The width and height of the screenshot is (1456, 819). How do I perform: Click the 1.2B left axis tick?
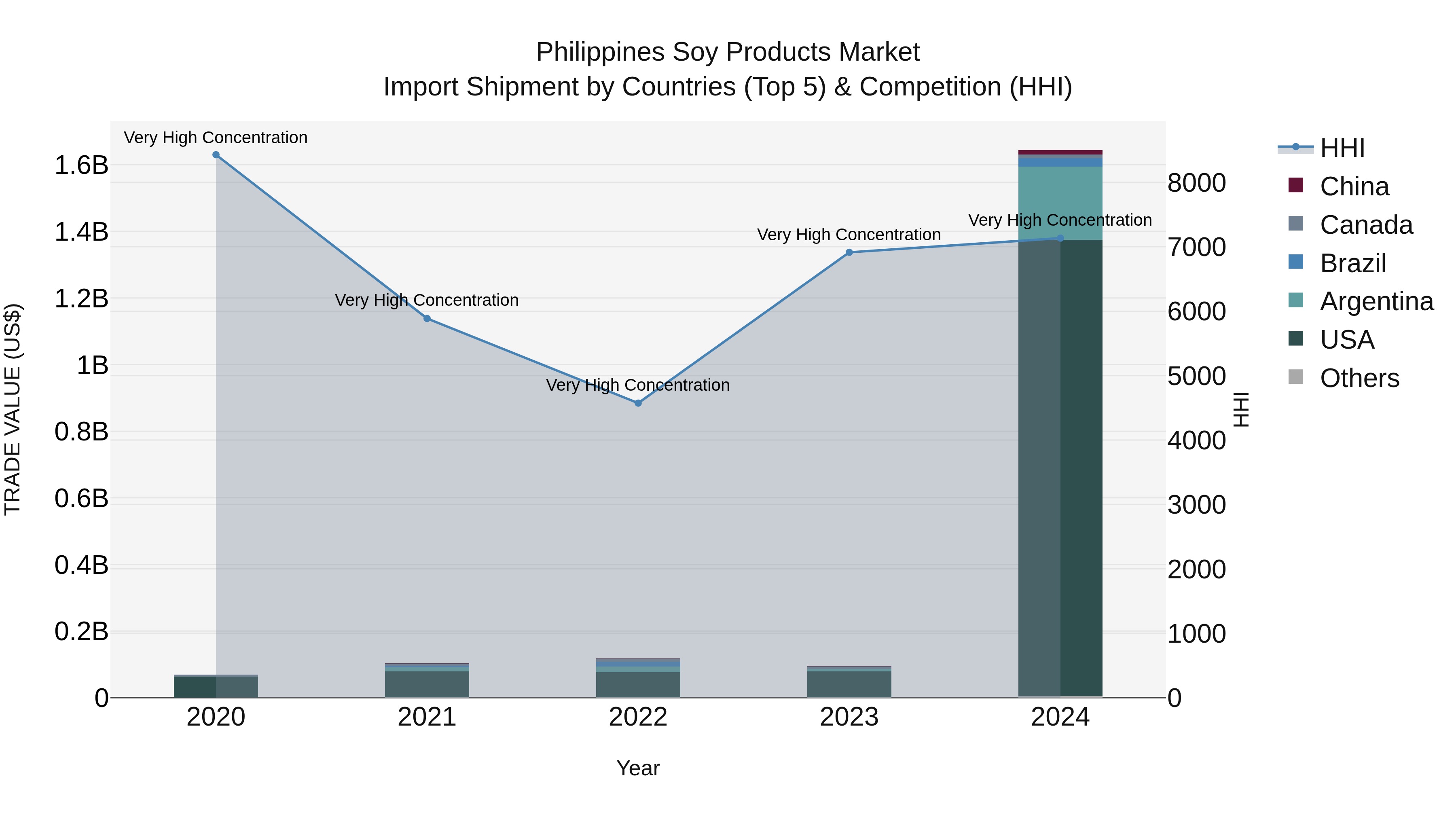coord(81,298)
